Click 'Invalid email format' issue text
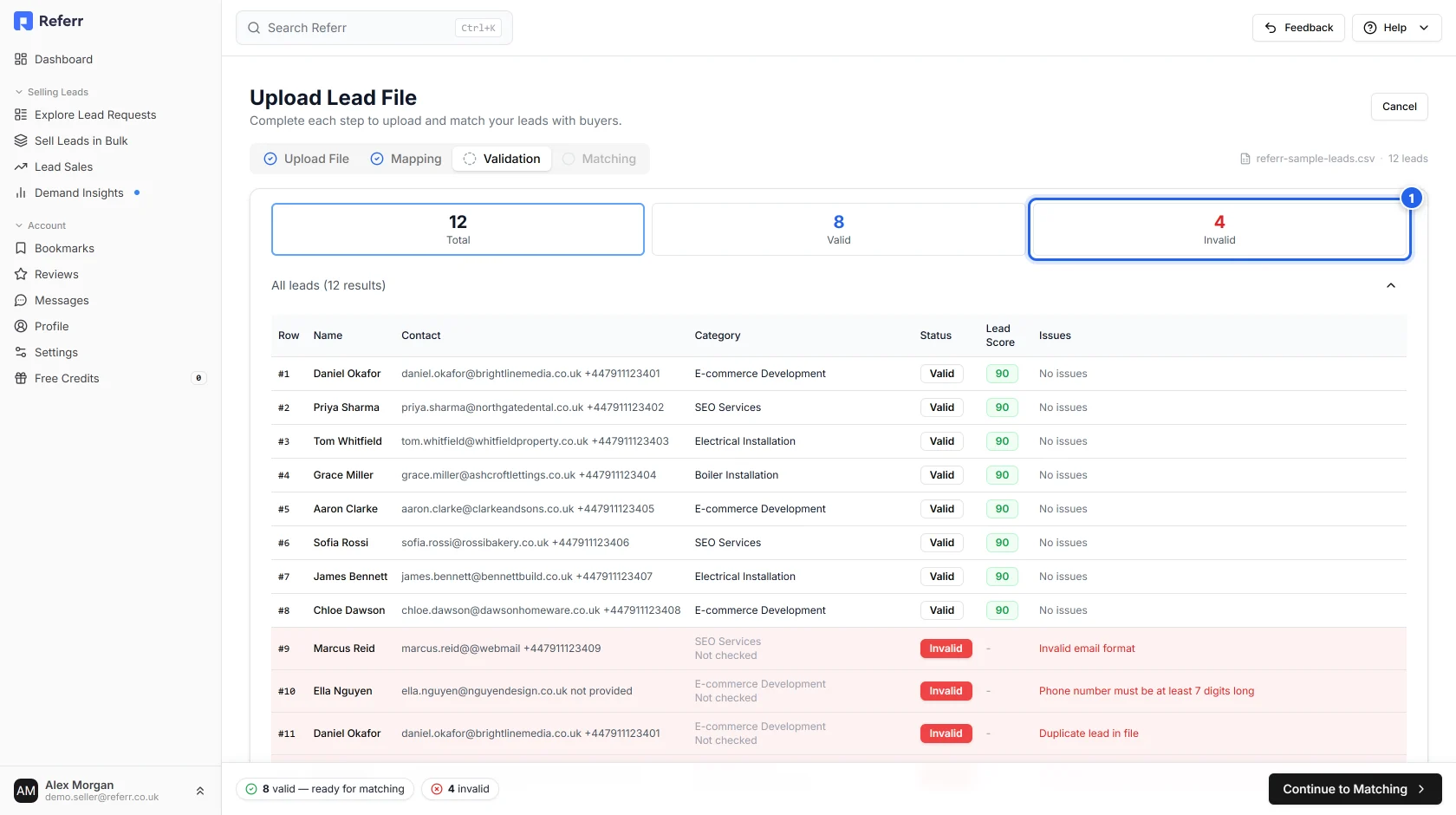Screen dimensions: 1456x815 (x=1087, y=649)
